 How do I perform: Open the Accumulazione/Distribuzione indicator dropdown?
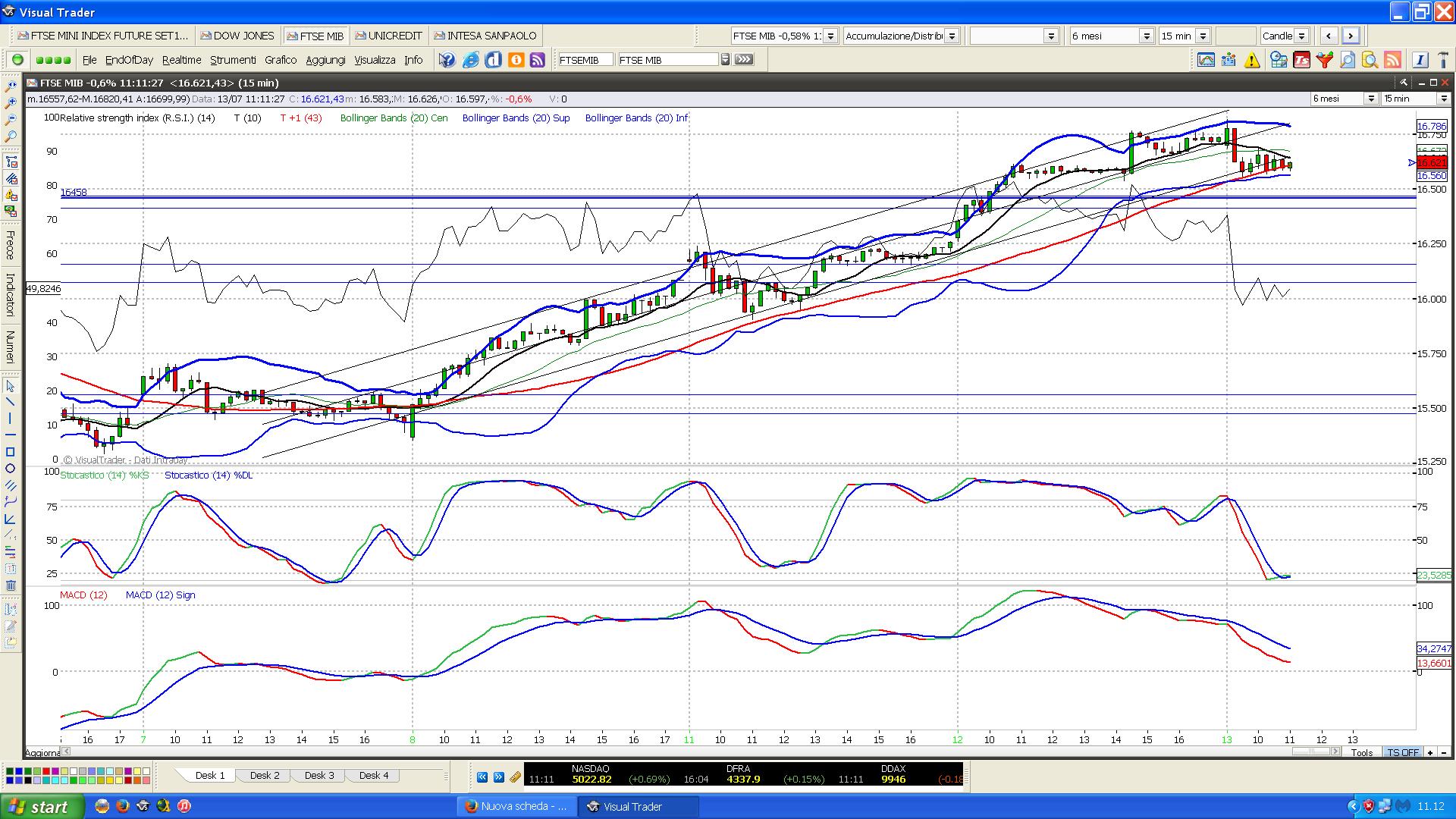952,36
